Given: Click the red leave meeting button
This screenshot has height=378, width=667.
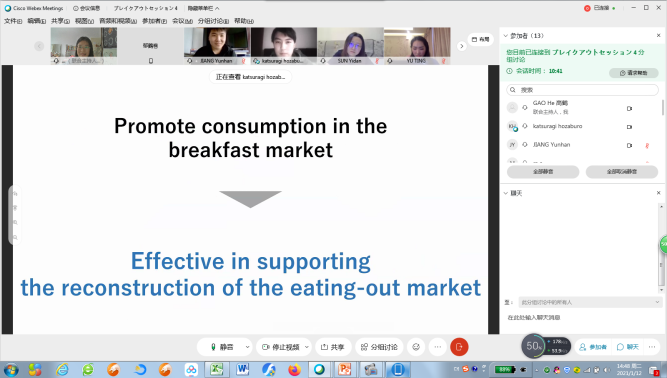Looking at the screenshot, I should 459,347.
